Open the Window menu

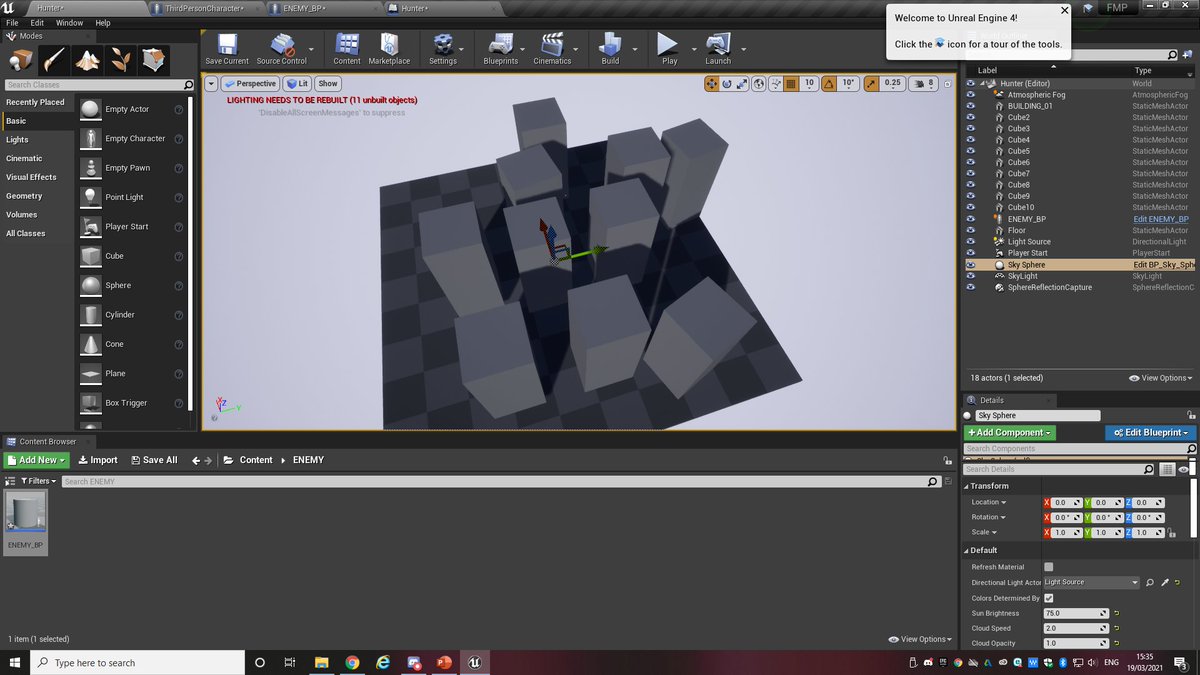(69, 22)
